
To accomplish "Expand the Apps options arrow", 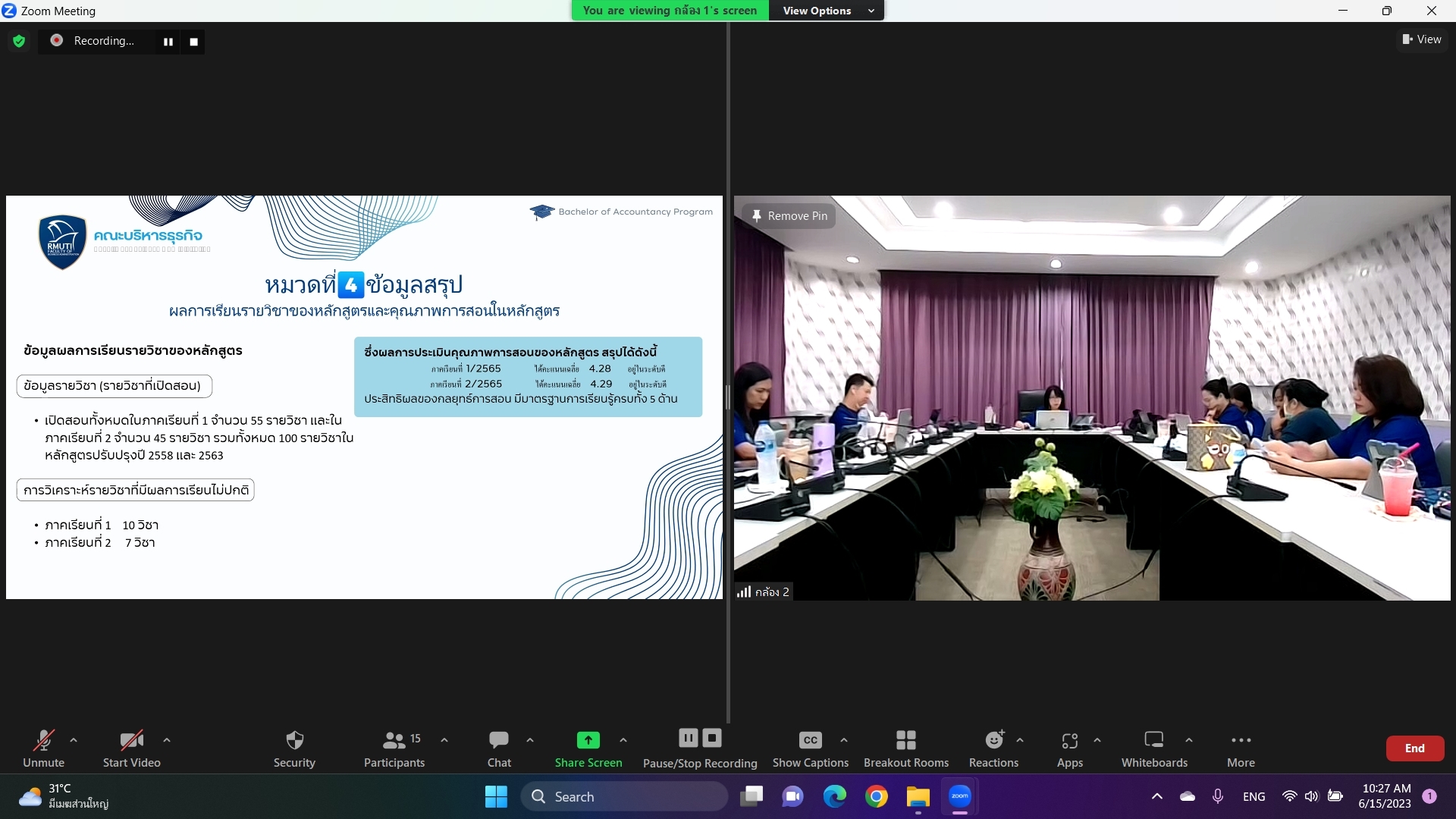I will (x=1097, y=739).
